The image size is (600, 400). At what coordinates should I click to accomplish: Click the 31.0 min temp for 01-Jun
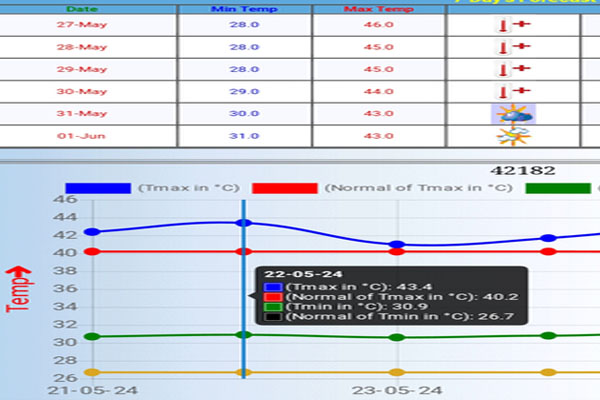244,136
